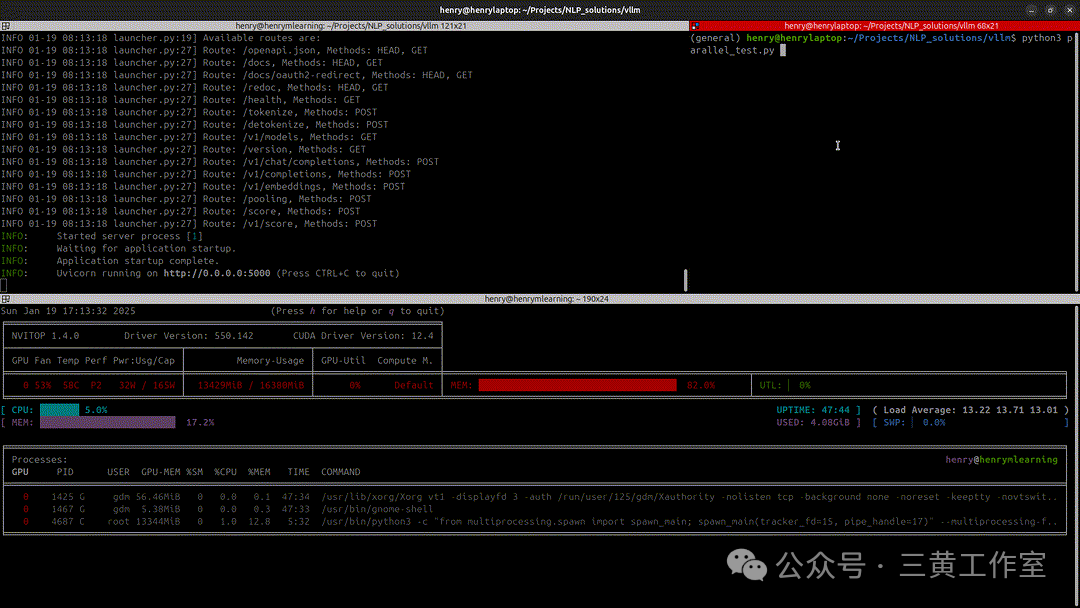Maximize the terminal window
The image size is (1080, 608).
coord(1048,9)
